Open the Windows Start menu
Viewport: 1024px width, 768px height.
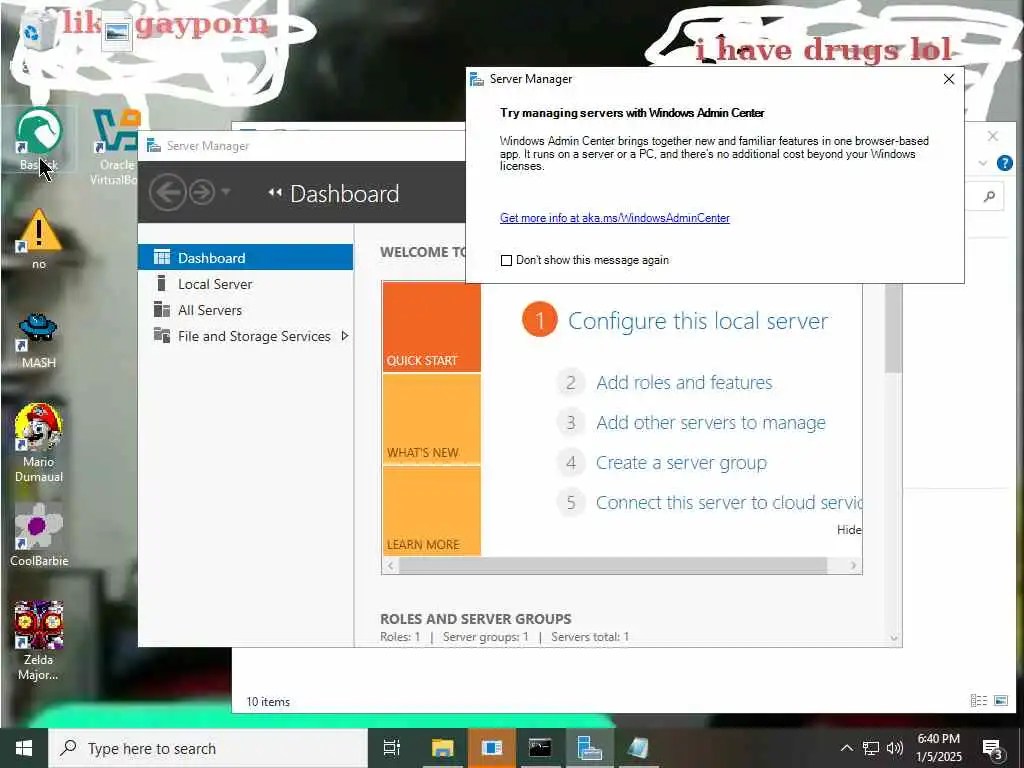[24, 748]
